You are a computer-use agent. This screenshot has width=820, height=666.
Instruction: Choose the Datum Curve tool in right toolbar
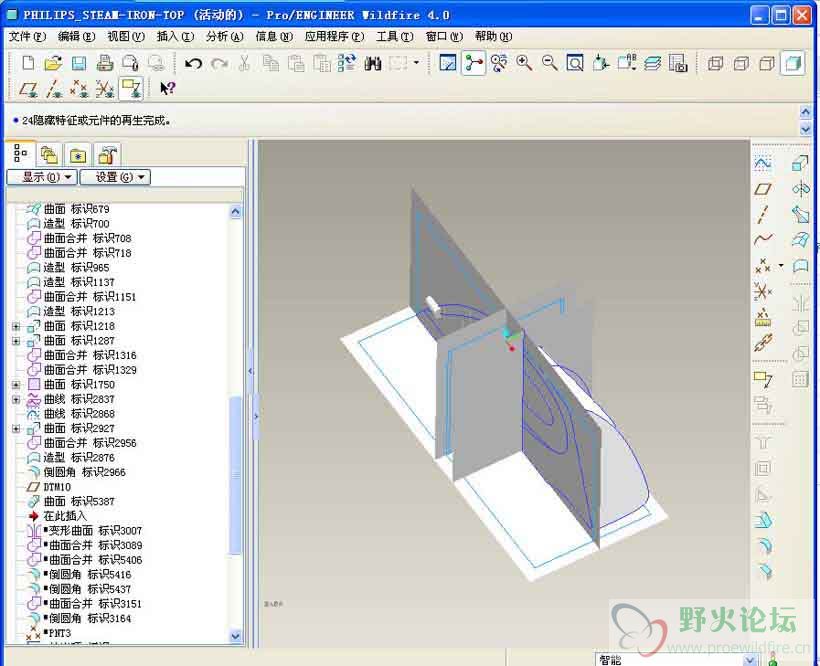763,240
